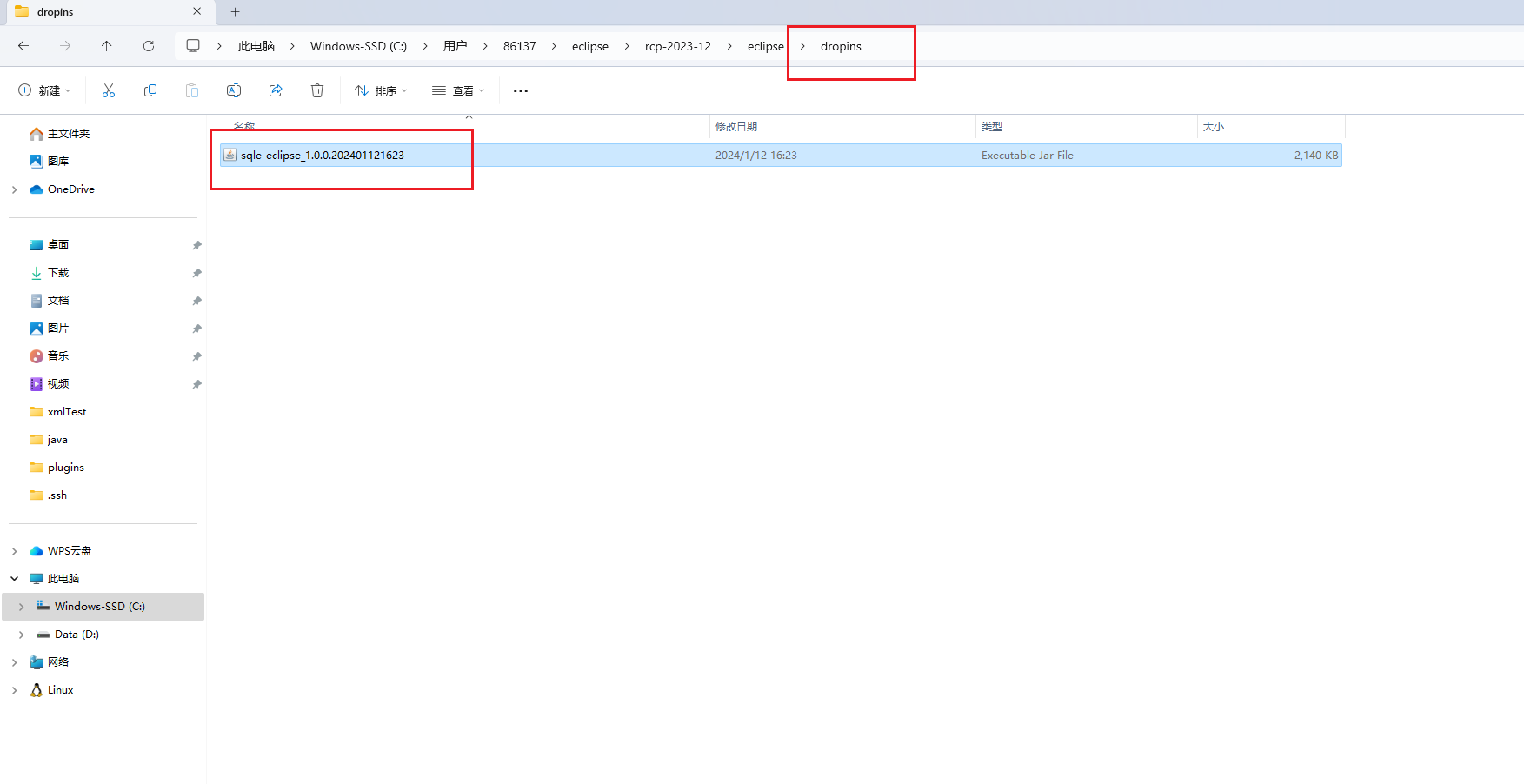
Task: Navigate to 此电脑 in the breadcrumb
Action: coord(256,46)
